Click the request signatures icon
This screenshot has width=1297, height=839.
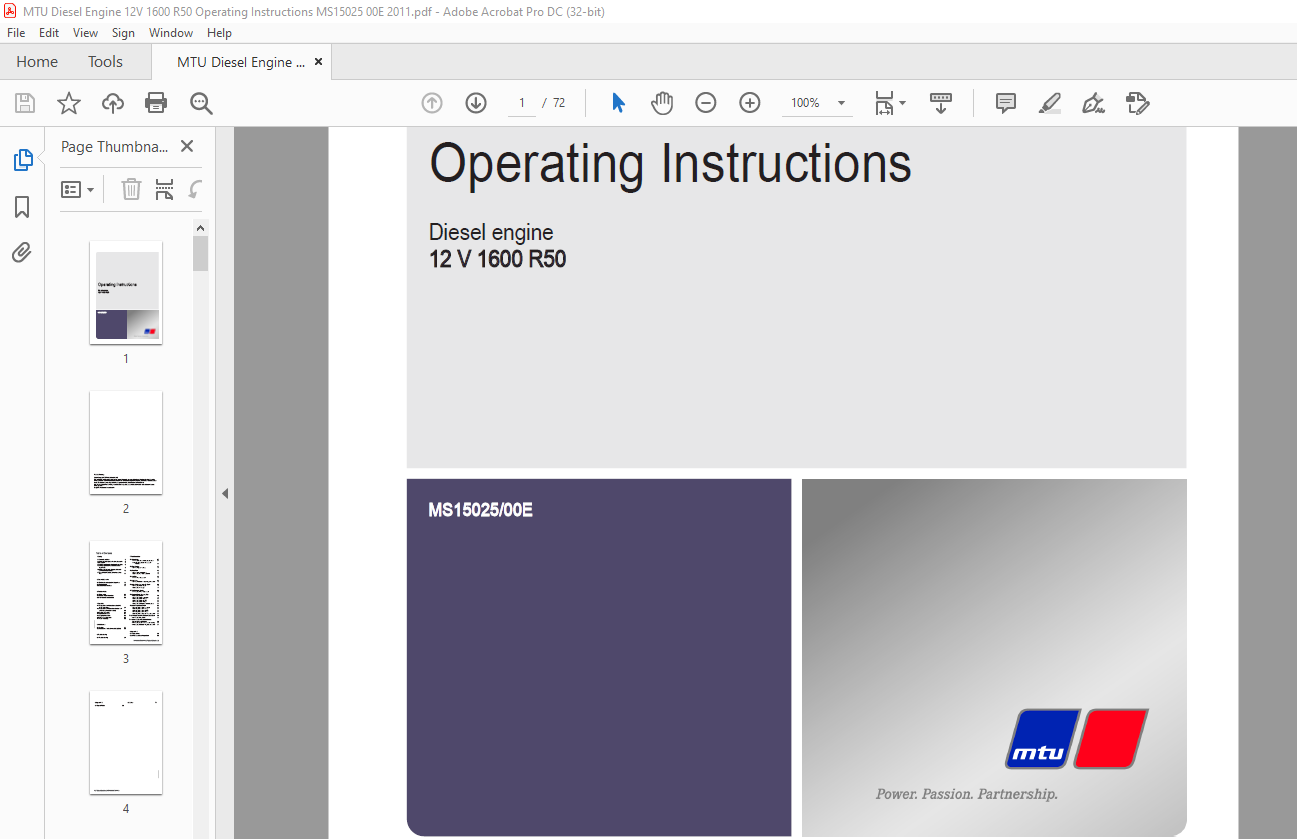[x=1137, y=103]
